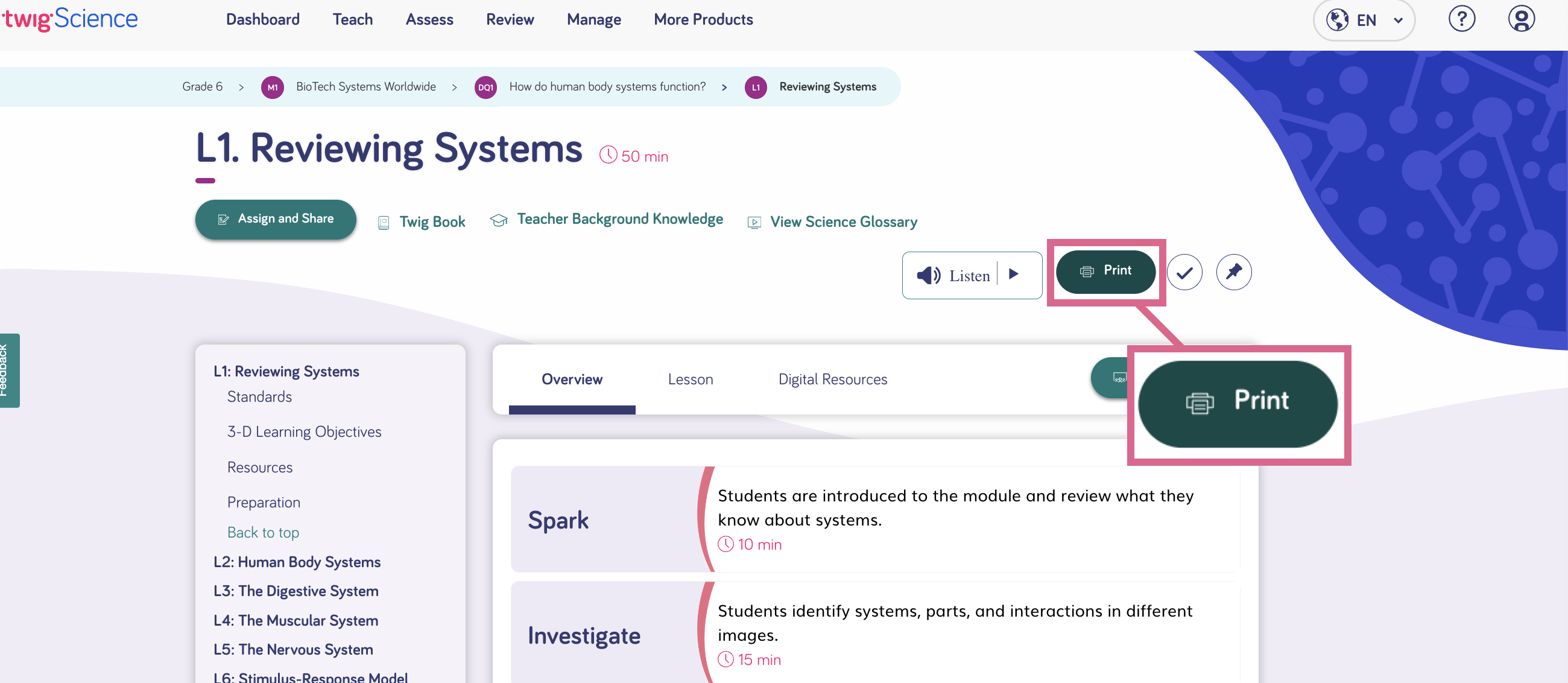1568x683 pixels.
Task: Open the EN language dropdown
Action: (1364, 20)
